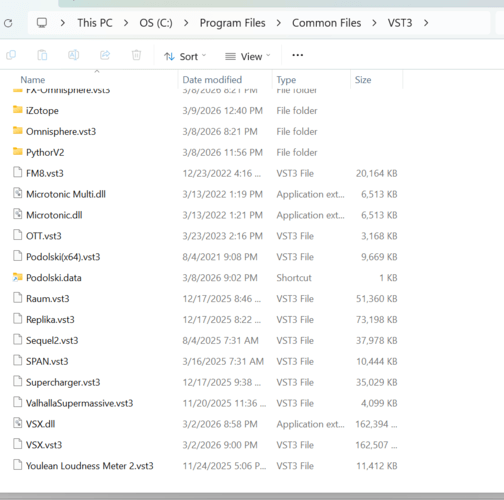Select the PythorV2 folder icon

18,152
